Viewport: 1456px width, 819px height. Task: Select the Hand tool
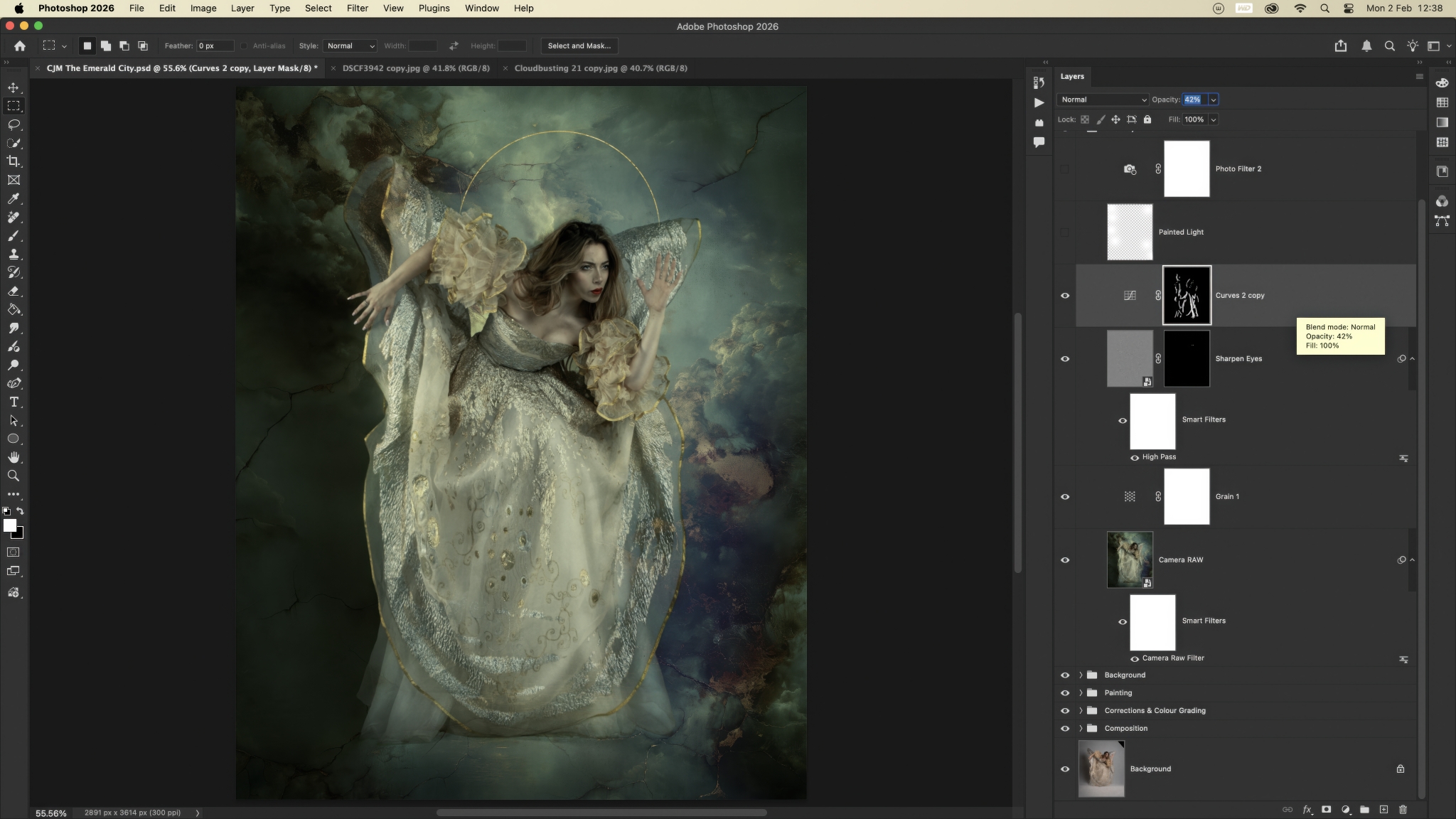click(x=14, y=457)
